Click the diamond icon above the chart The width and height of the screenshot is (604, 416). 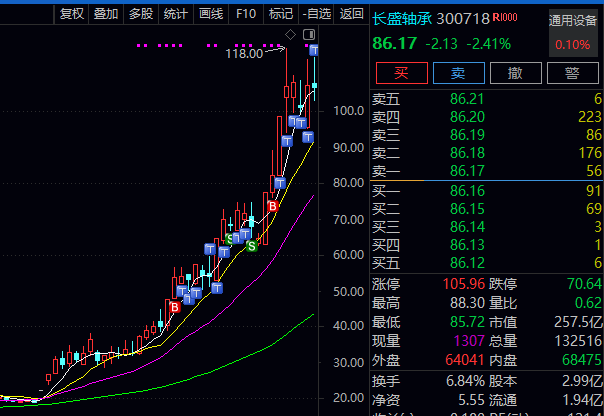[290, 35]
